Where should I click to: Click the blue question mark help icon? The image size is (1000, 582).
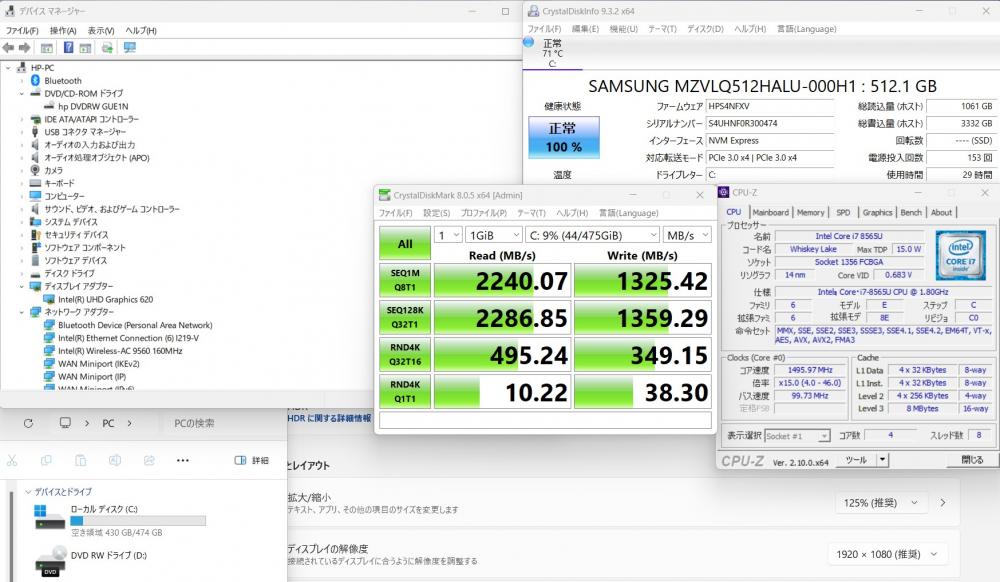pos(68,48)
